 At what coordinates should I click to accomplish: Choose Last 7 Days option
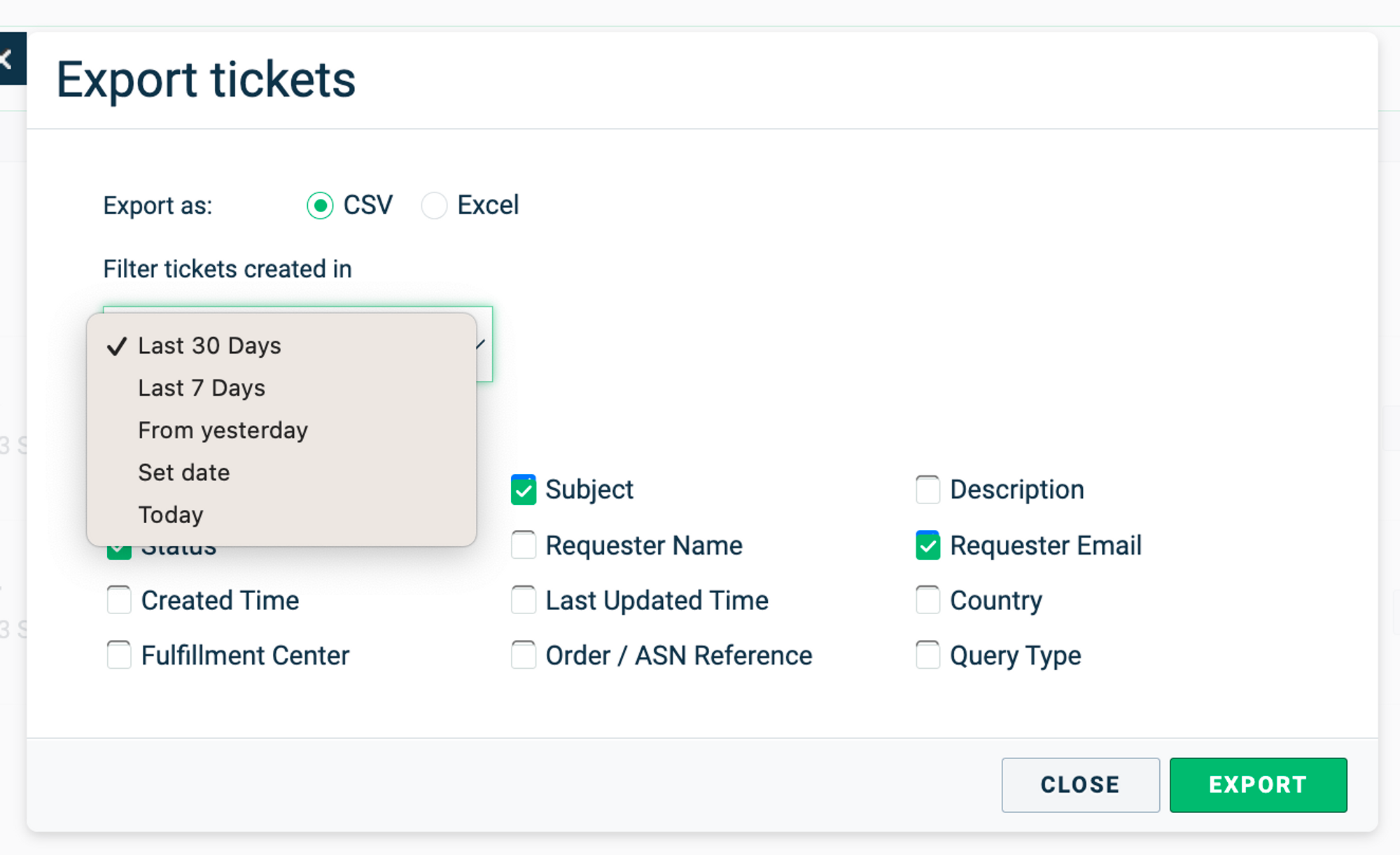coord(202,388)
